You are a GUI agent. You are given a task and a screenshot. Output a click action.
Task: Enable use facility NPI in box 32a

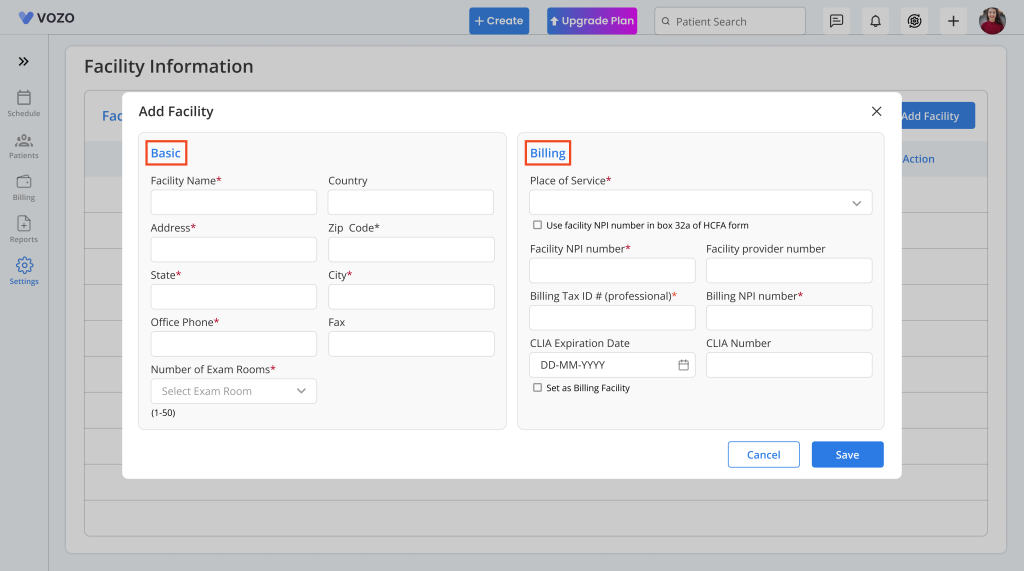click(x=538, y=225)
